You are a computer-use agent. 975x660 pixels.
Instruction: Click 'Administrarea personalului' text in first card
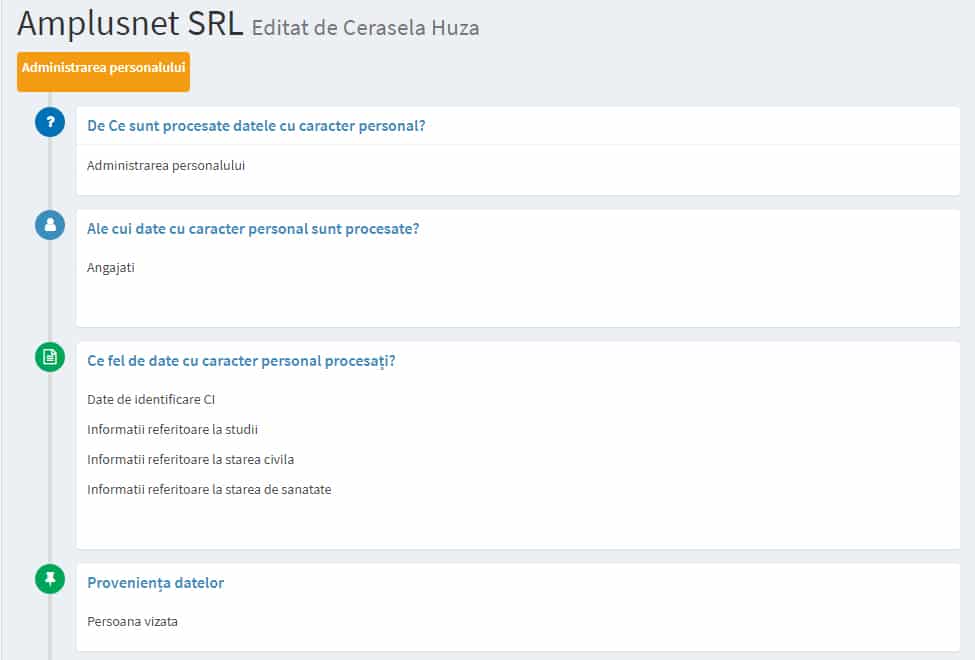point(166,165)
